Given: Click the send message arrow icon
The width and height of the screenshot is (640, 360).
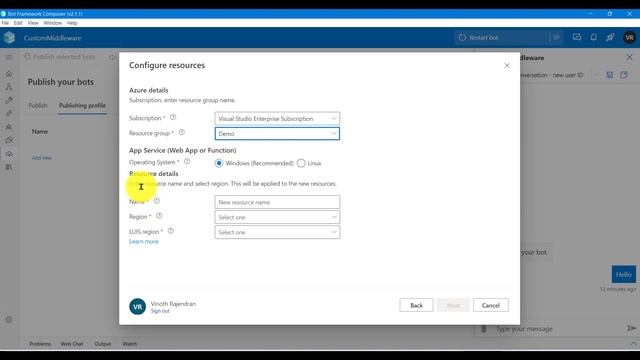Looking at the screenshot, I should coord(631,328).
